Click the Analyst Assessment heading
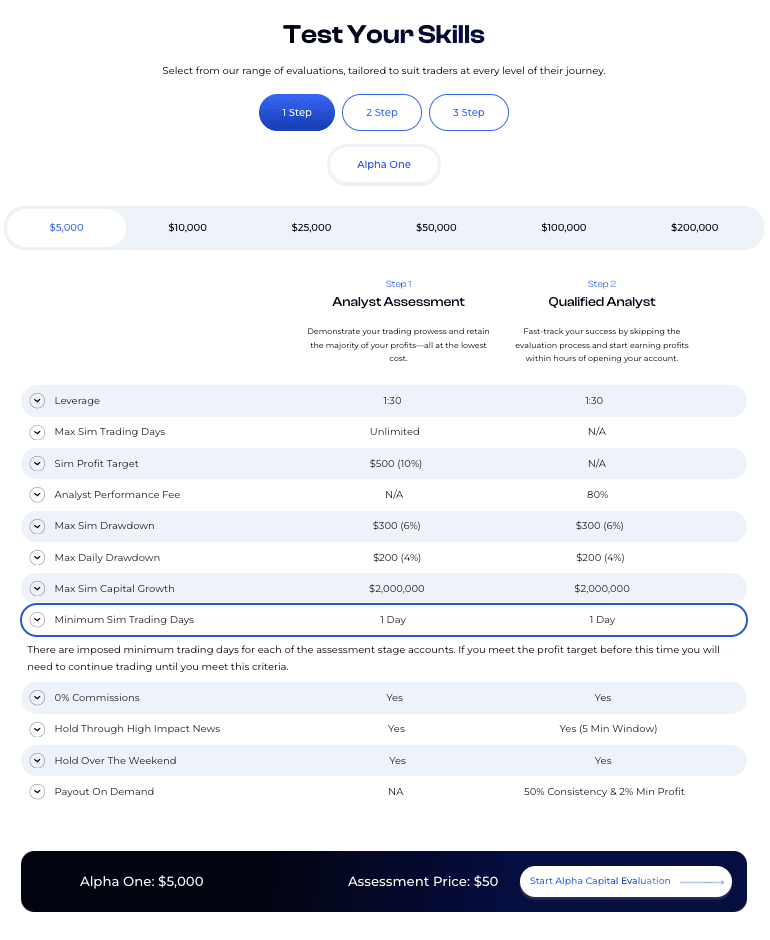The width and height of the screenshot is (770, 940). click(398, 302)
